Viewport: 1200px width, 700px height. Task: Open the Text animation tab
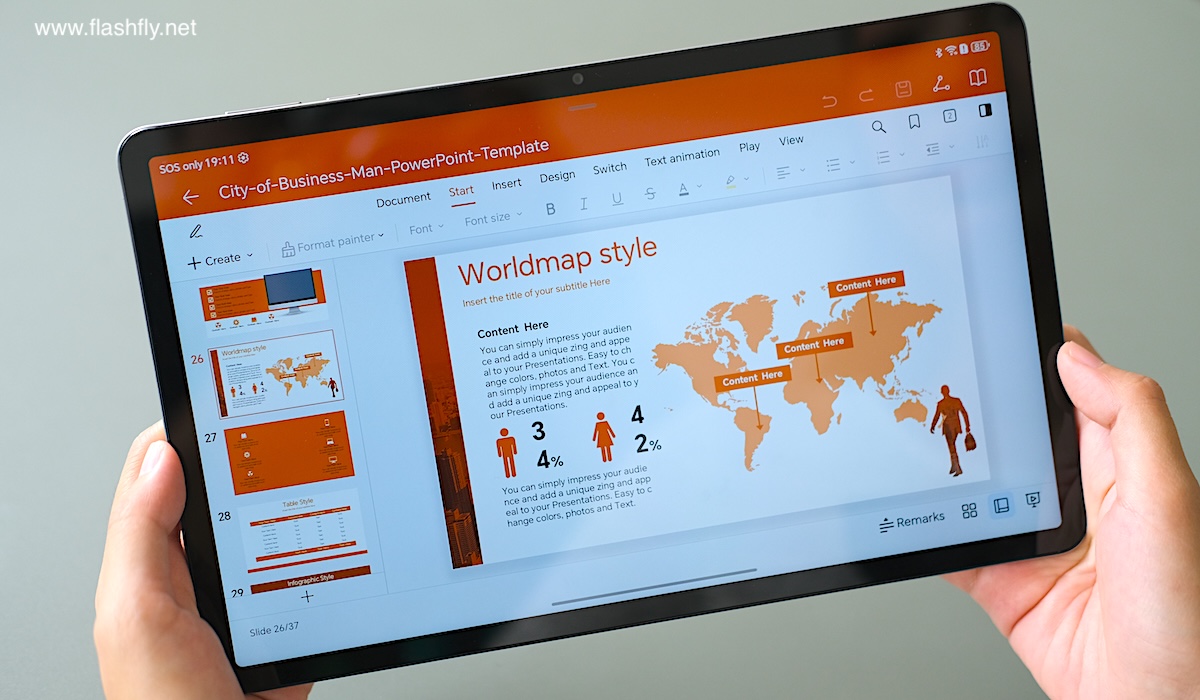coord(681,158)
